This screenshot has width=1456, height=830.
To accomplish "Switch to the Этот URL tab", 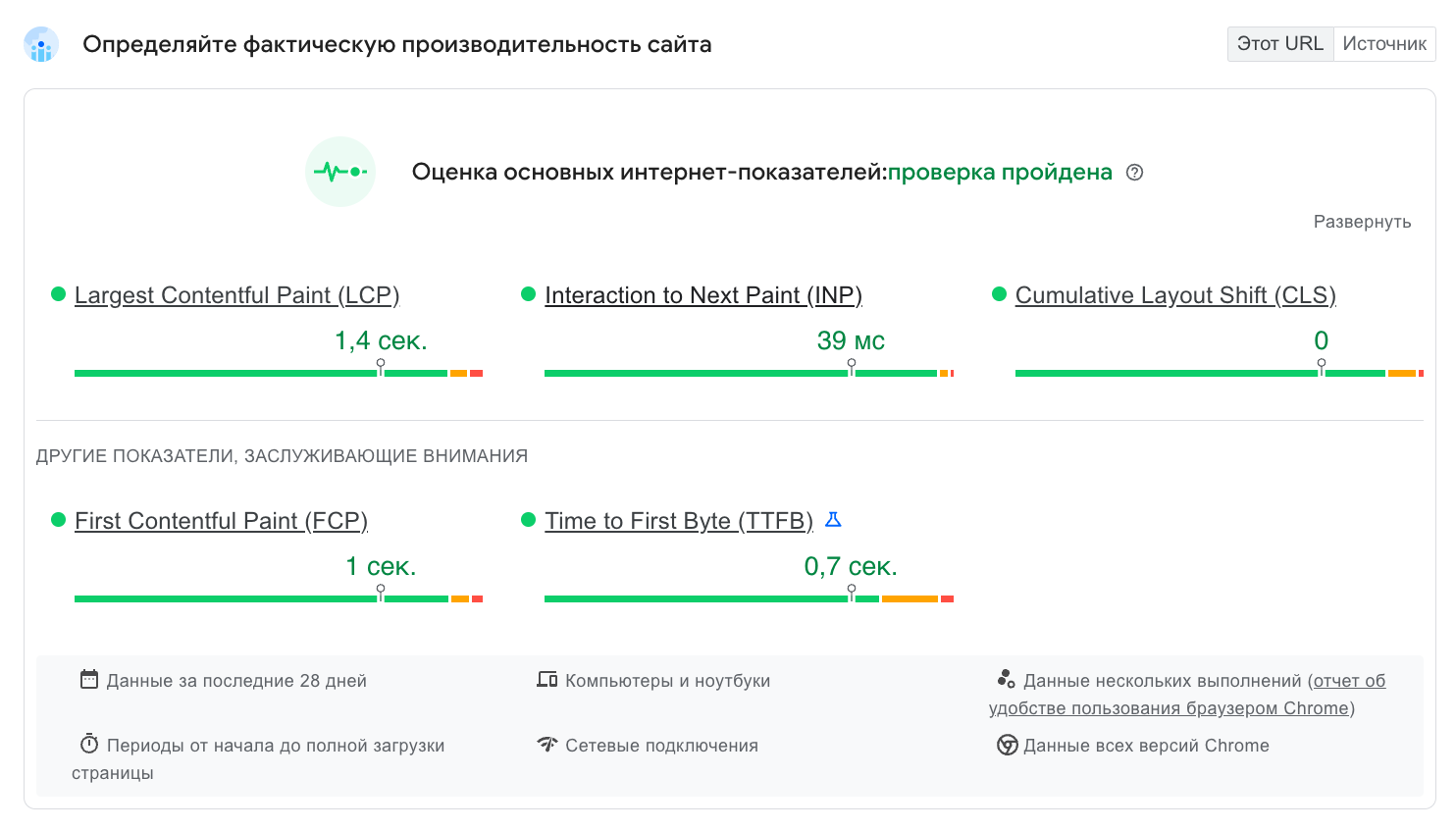I will [1279, 44].
